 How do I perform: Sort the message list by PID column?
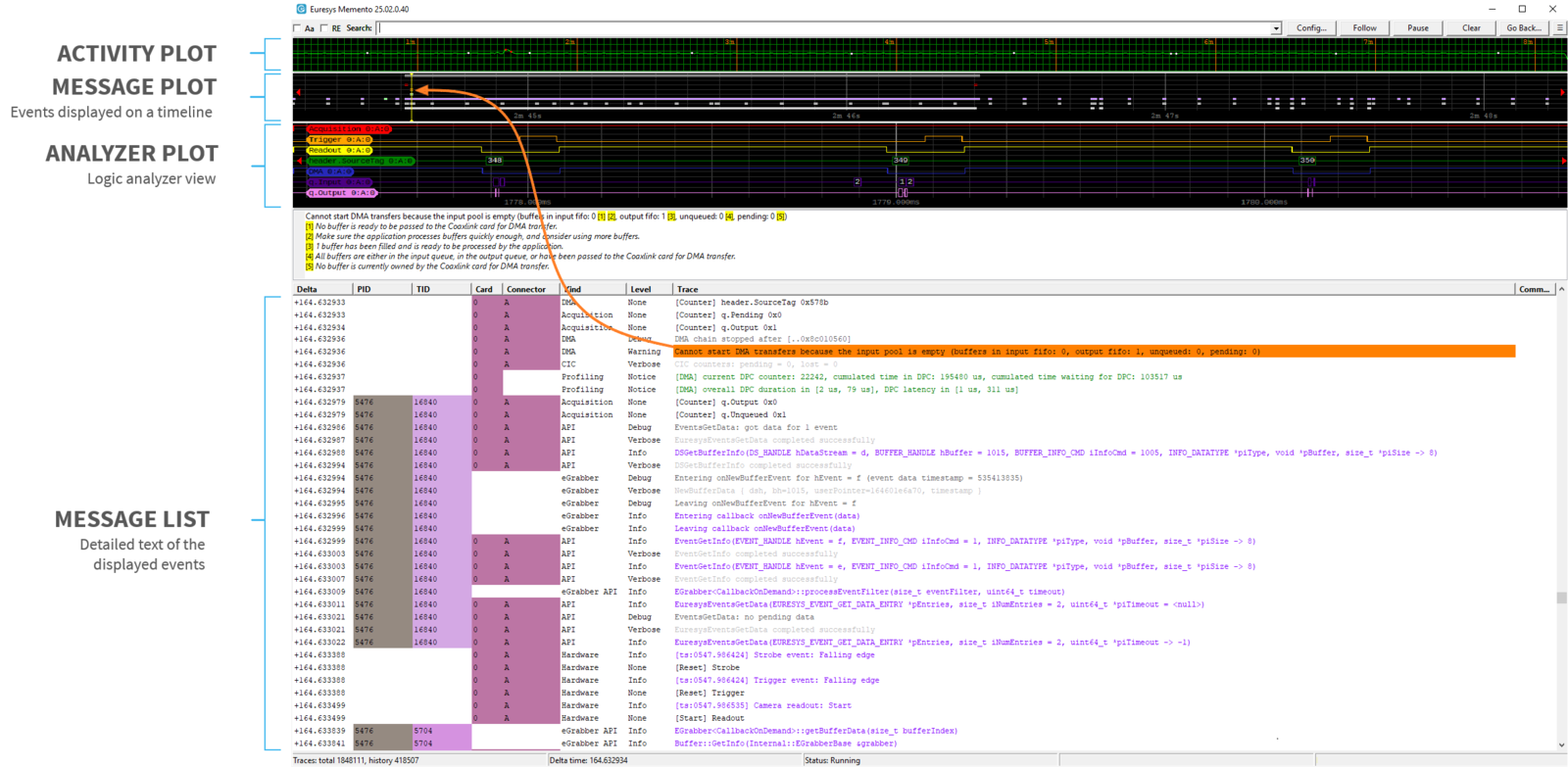(x=383, y=289)
